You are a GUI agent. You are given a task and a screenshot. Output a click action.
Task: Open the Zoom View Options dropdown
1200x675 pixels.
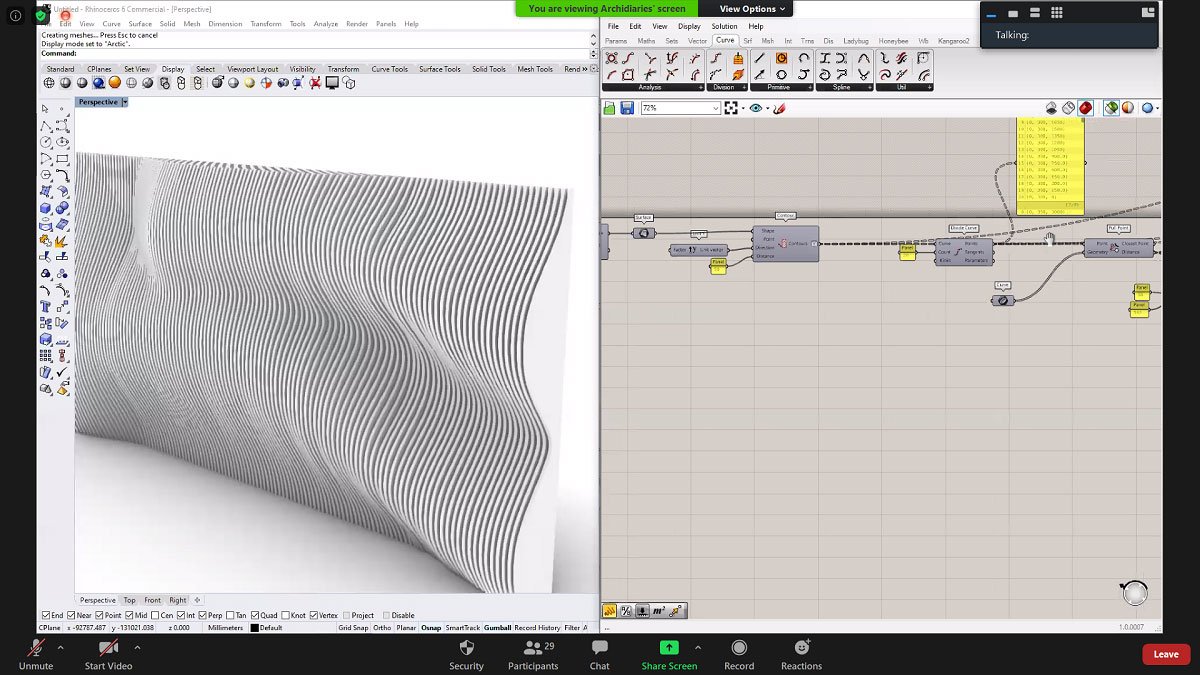753,9
